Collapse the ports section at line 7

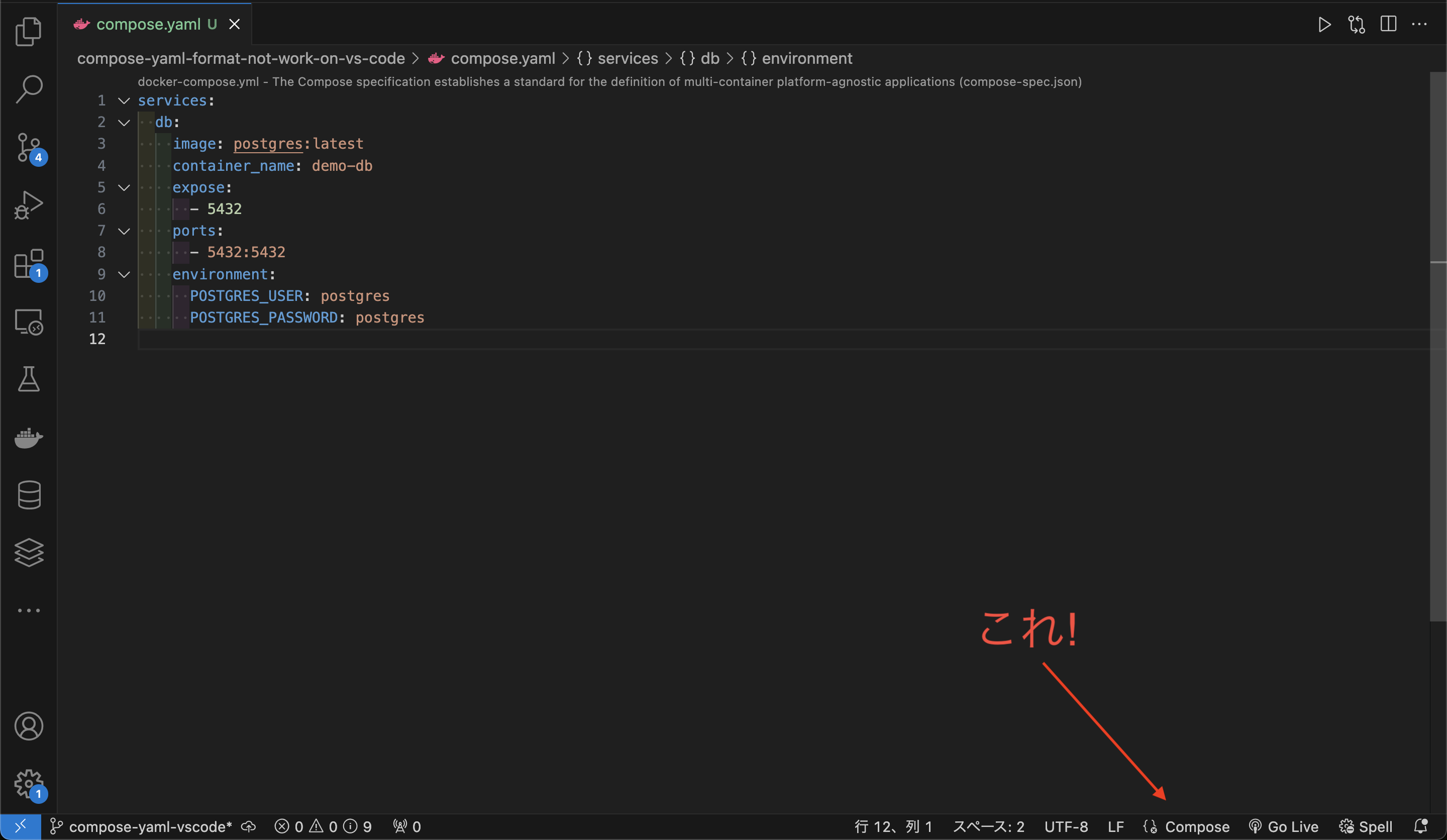(124, 231)
